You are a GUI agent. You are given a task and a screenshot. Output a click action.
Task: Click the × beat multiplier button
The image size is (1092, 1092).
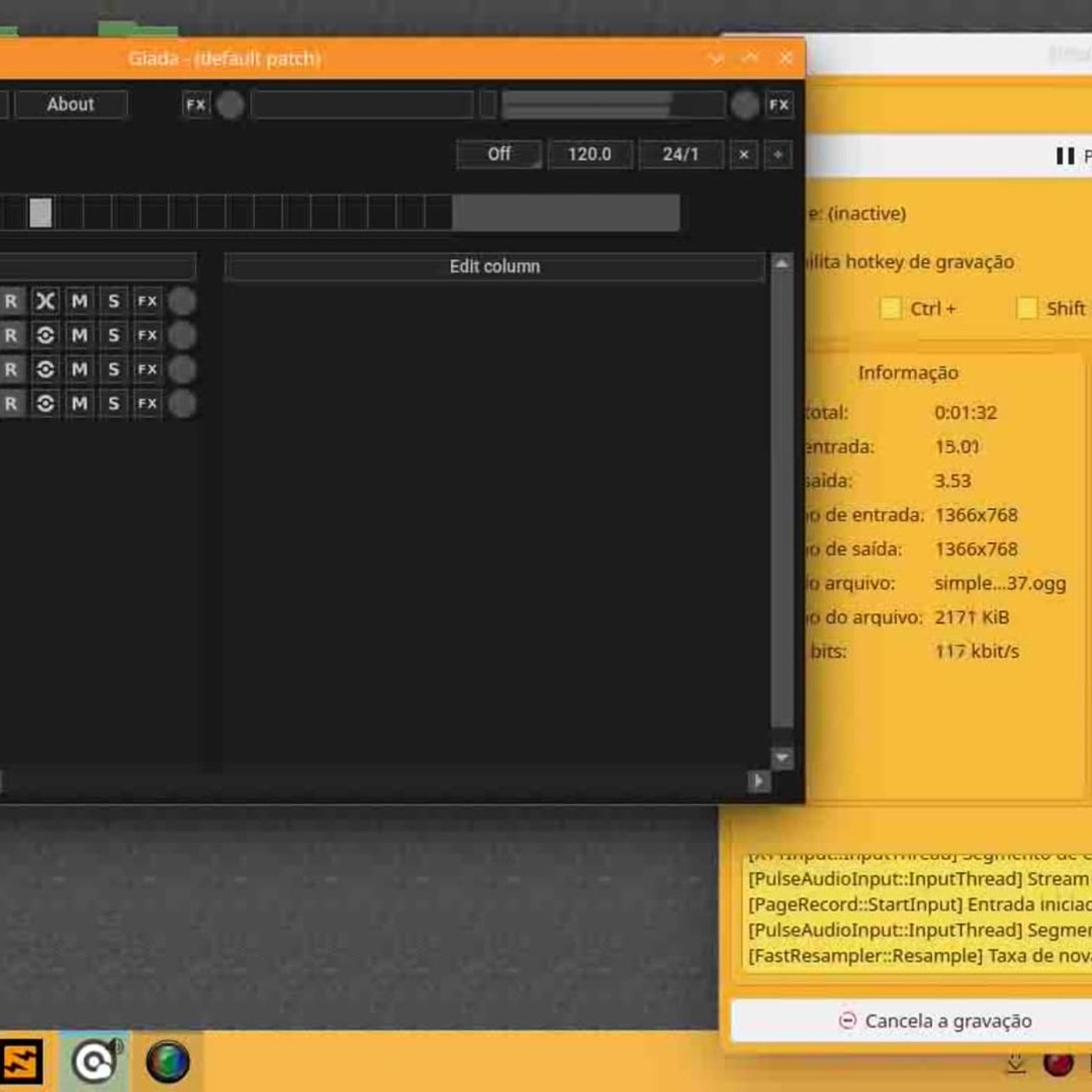tap(744, 154)
